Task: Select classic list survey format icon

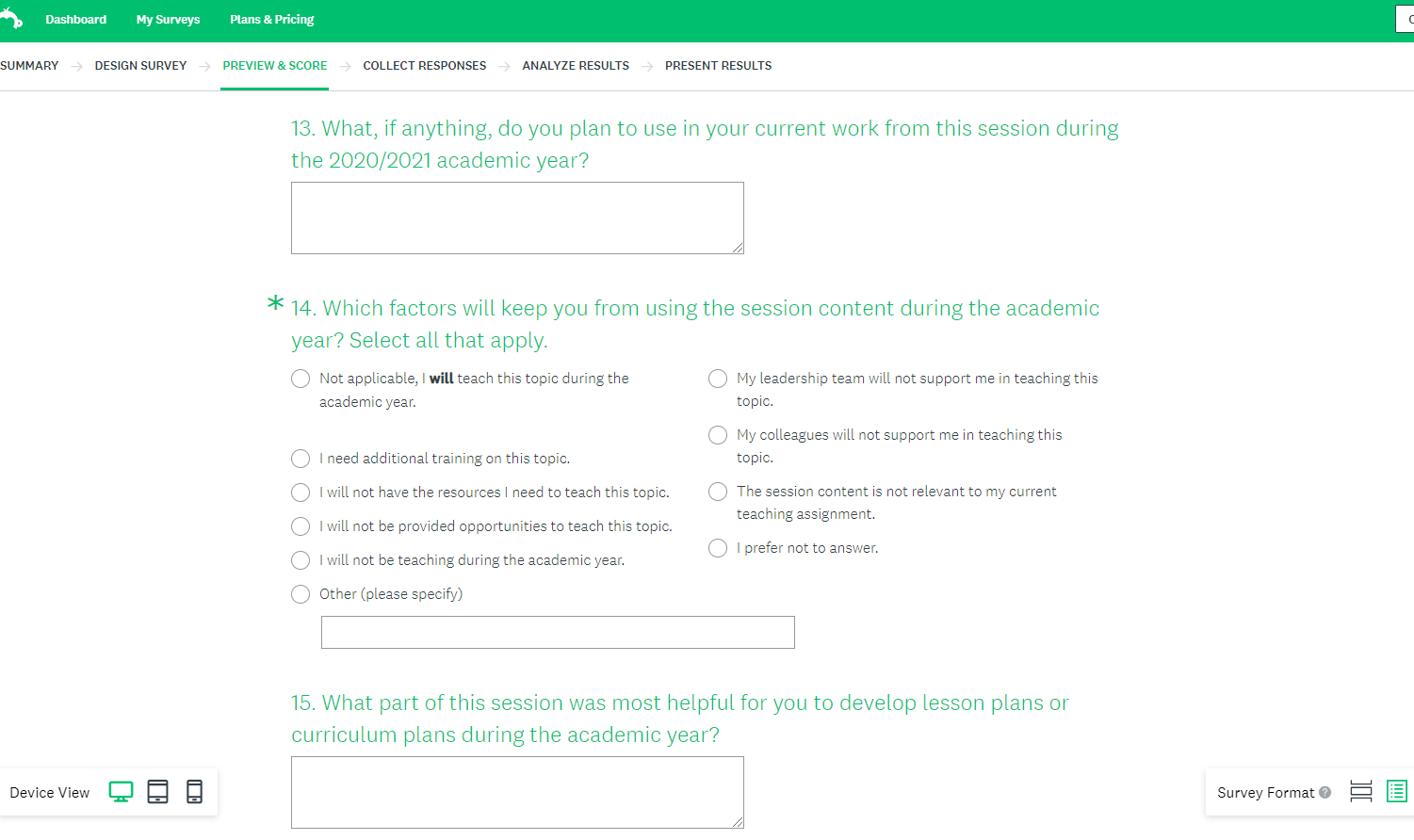Action: pos(1396,792)
